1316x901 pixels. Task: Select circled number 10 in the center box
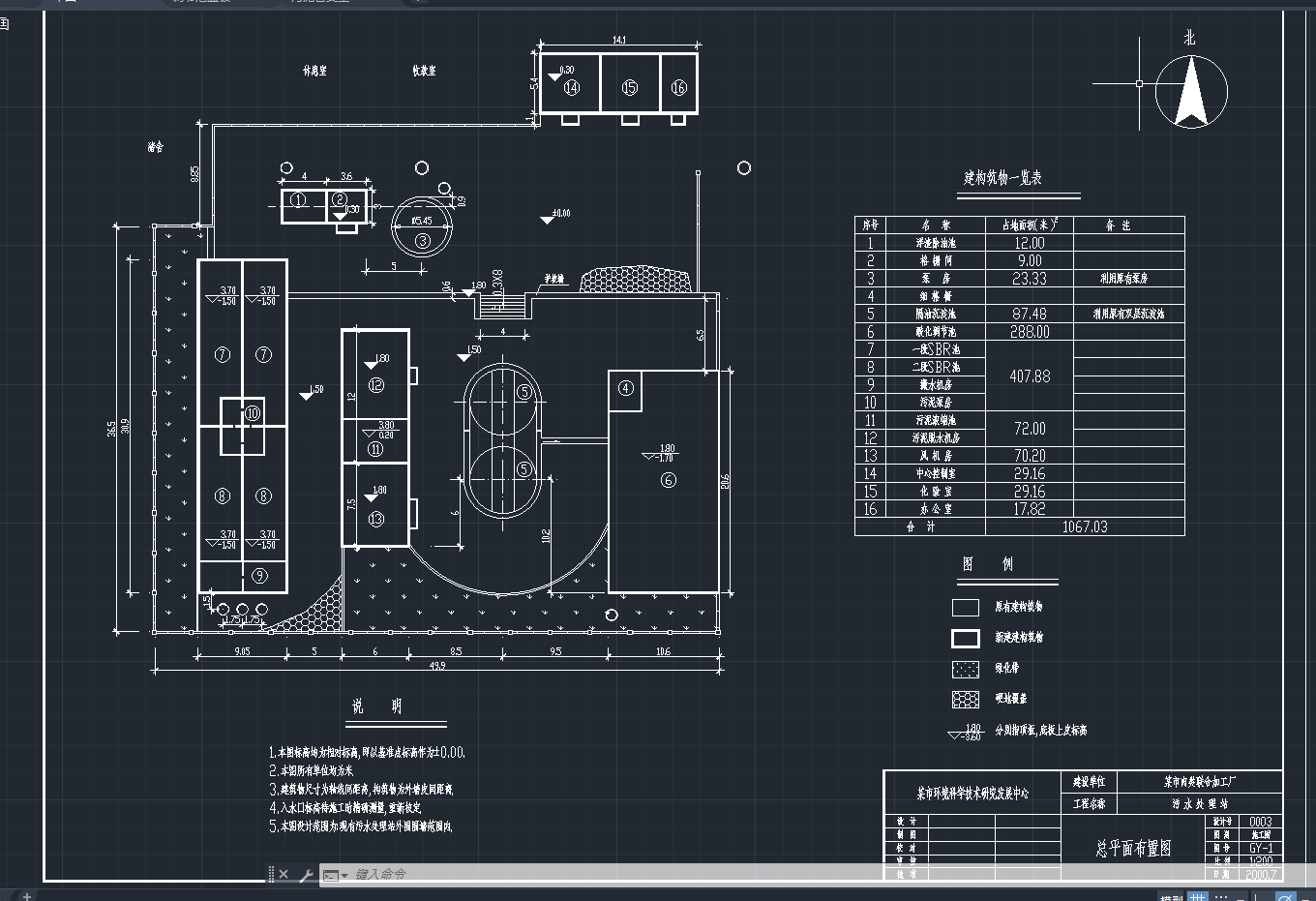(x=253, y=413)
